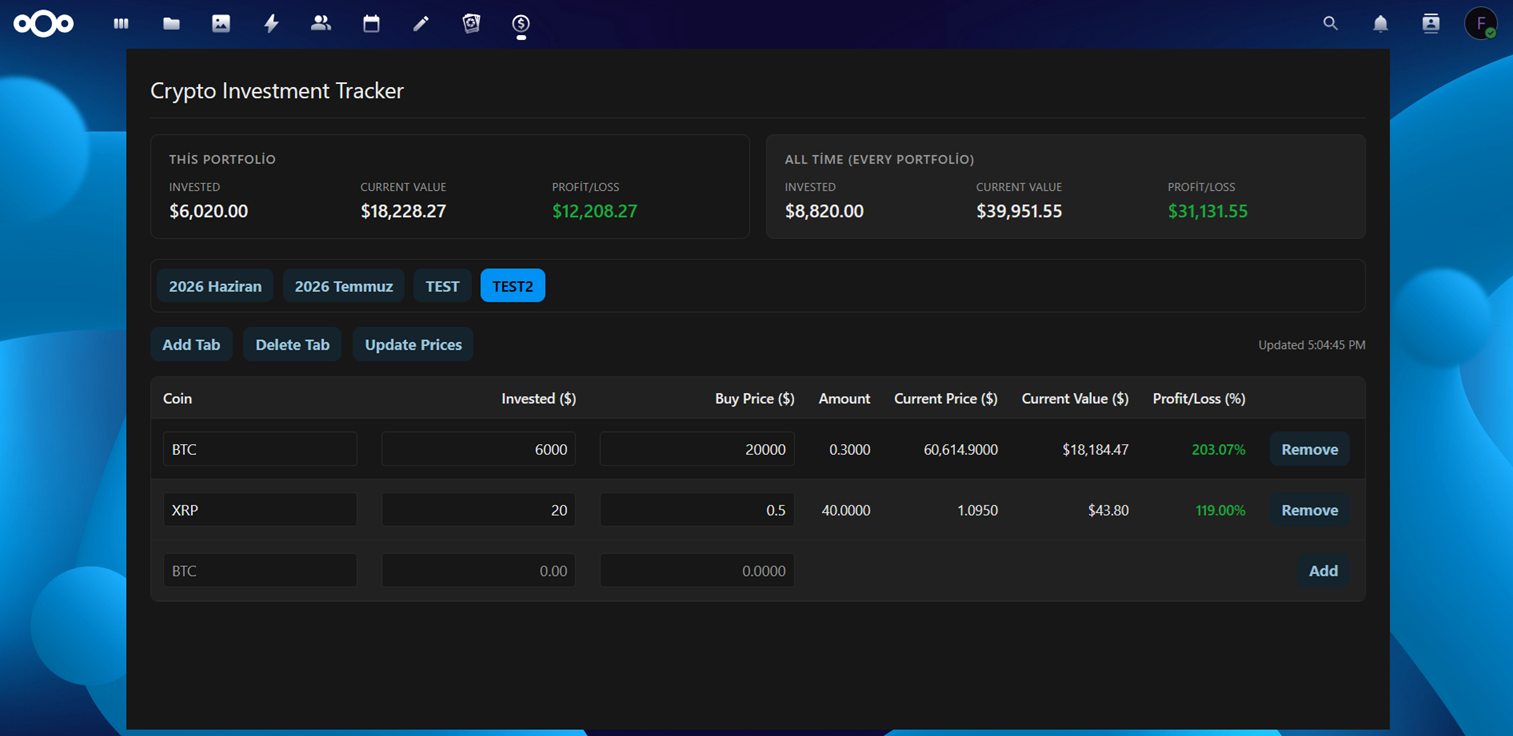1513x736 pixels.
Task: Click this portfolio profit $12,208.27
Action: click(594, 211)
